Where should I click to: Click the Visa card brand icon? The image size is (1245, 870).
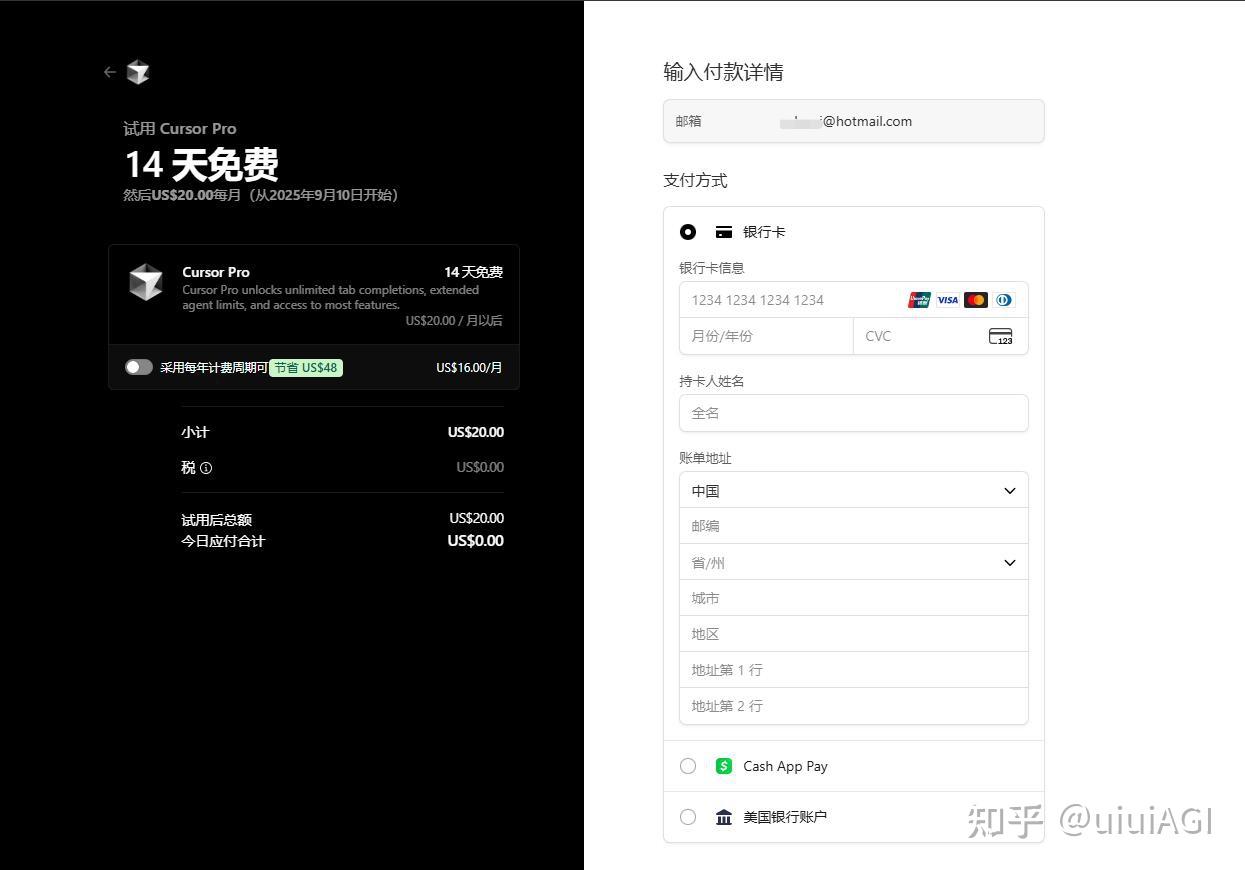coord(947,299)
